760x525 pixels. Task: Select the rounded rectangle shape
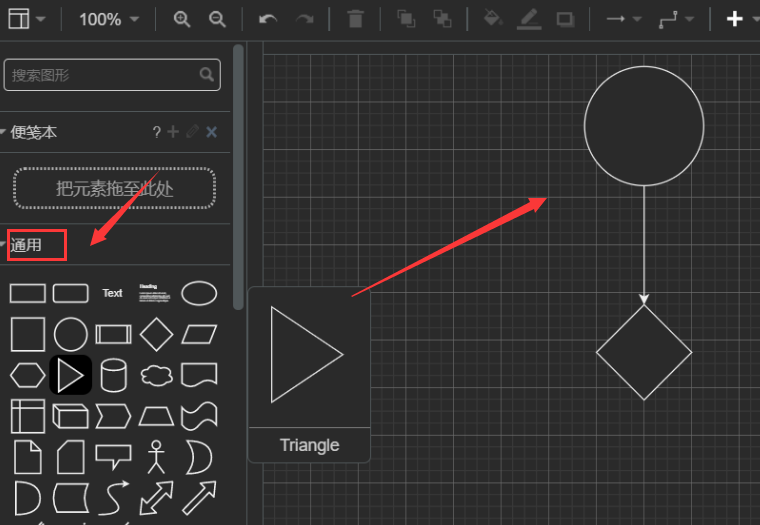click(71, 293)
